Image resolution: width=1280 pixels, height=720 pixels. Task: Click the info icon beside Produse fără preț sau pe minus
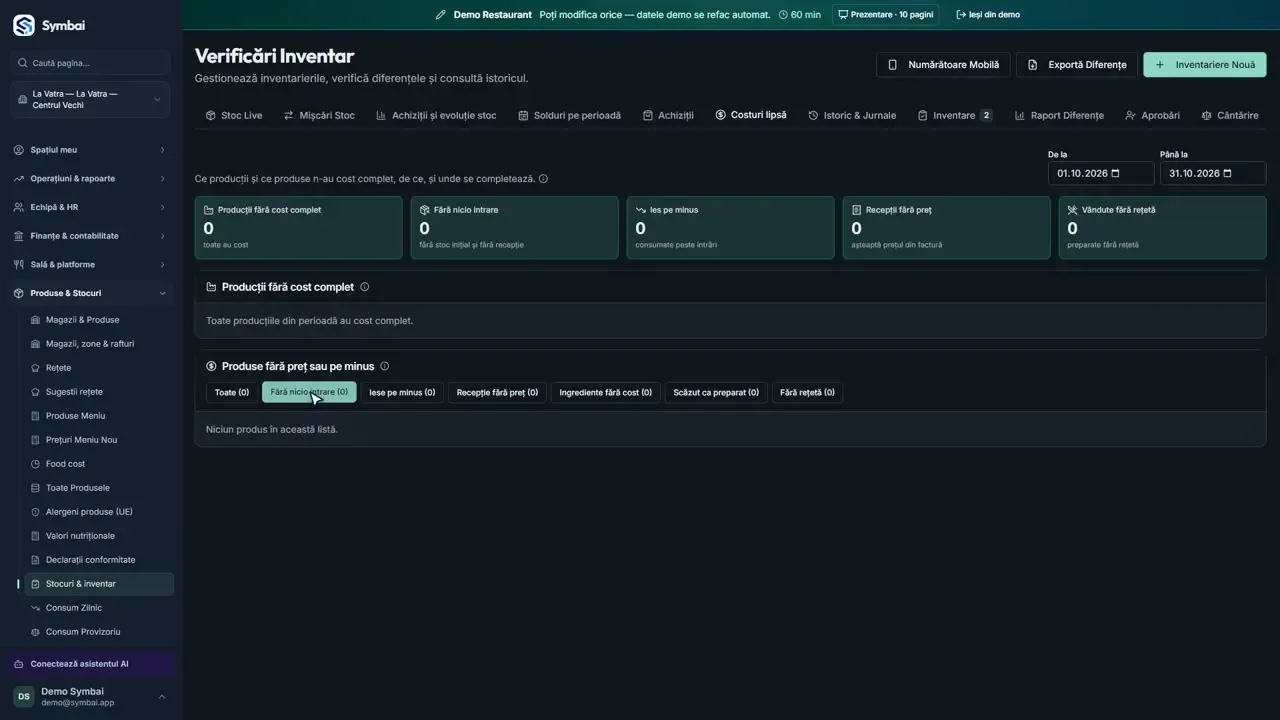[385, 366]
